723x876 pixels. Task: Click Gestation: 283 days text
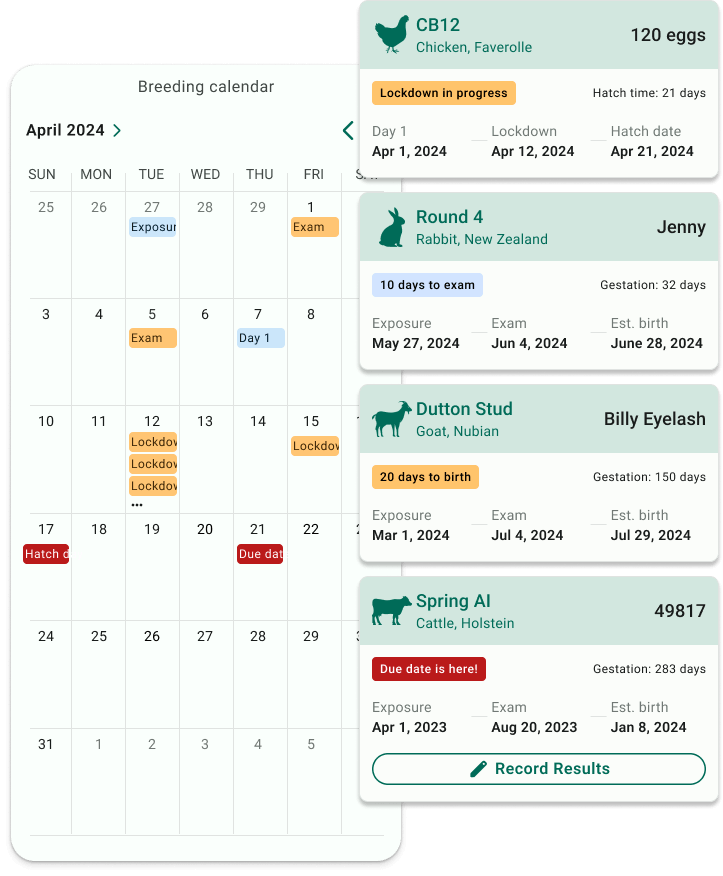pyautogui.click(x=649, y=669)
